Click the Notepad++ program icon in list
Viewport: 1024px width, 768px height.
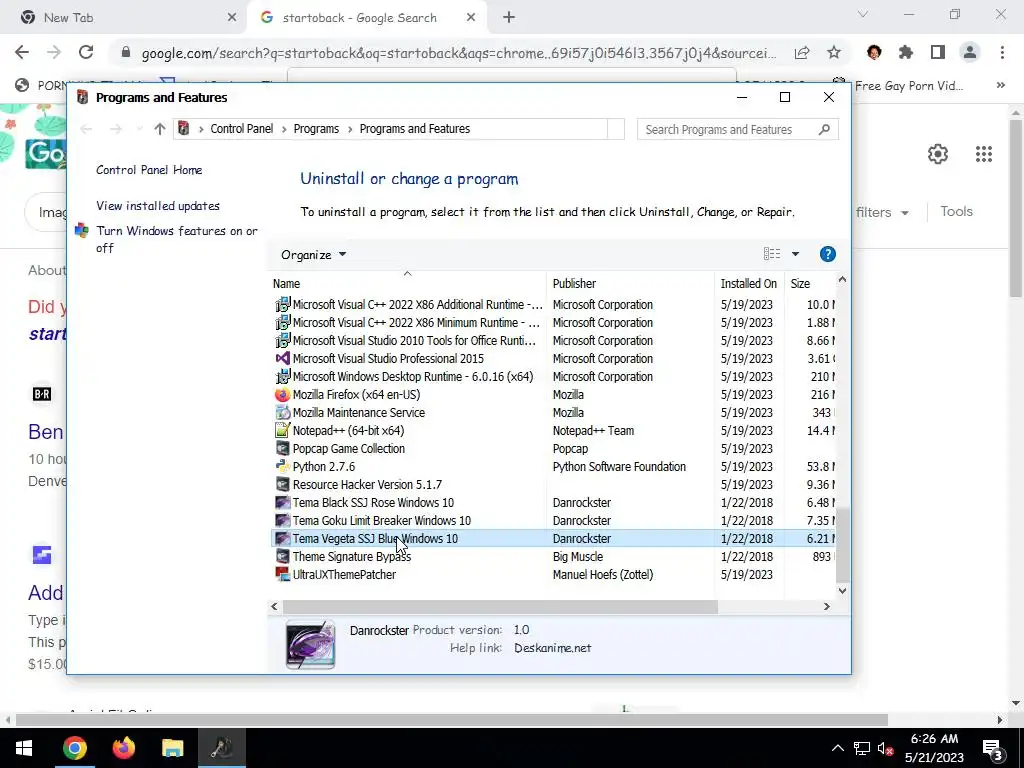282,430
